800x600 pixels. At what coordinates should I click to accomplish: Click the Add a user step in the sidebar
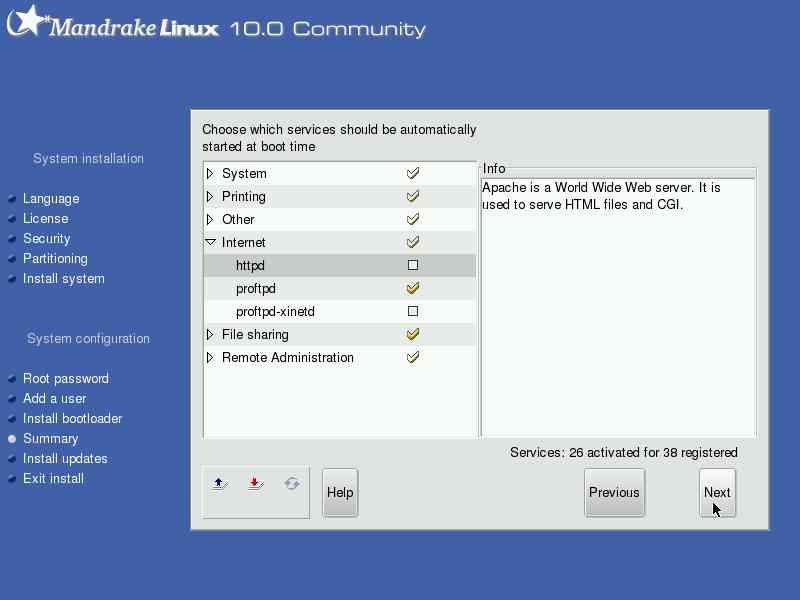pyautogui.click(x=55, y=398)
